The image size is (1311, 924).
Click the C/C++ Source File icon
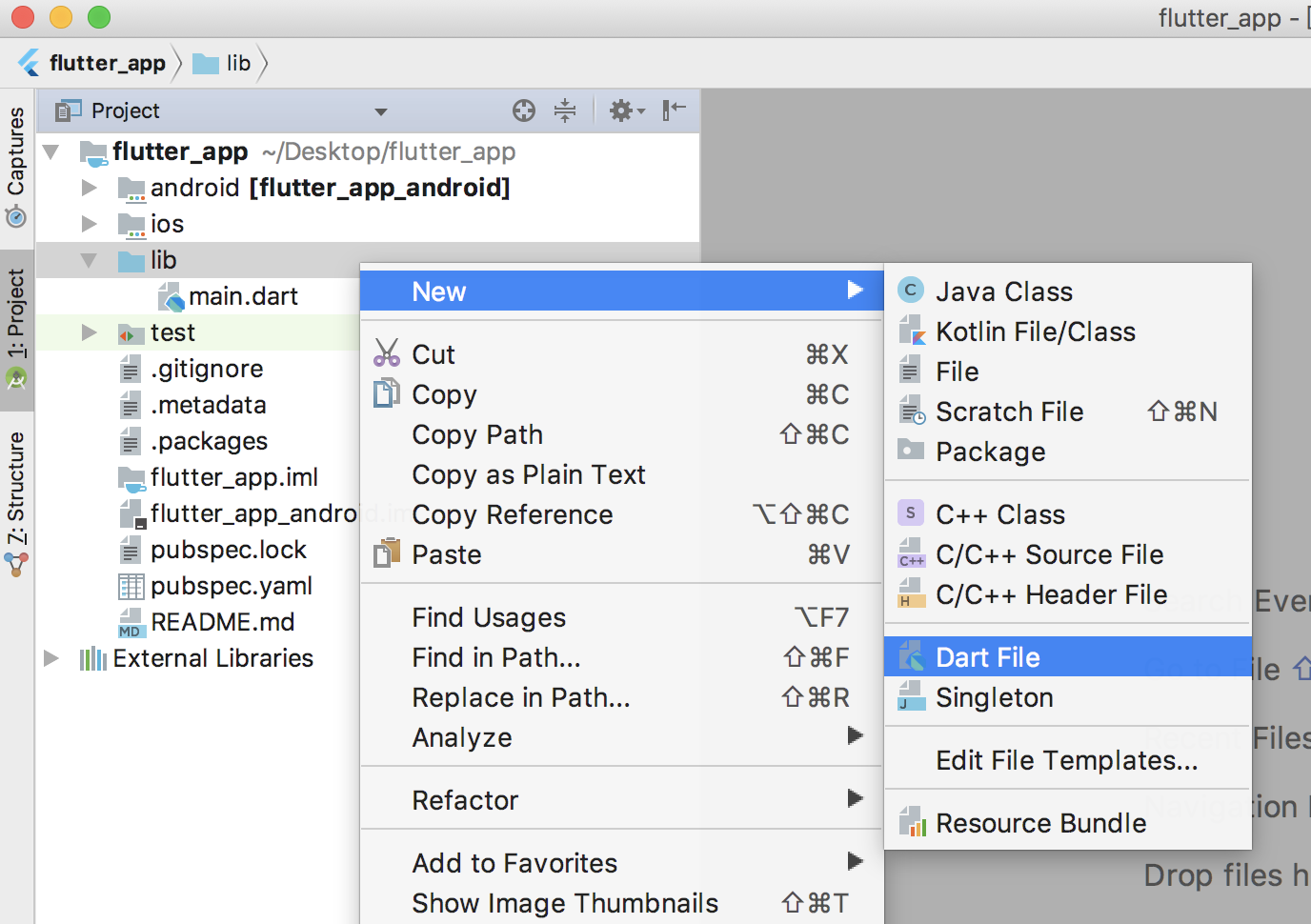[912, 553]
